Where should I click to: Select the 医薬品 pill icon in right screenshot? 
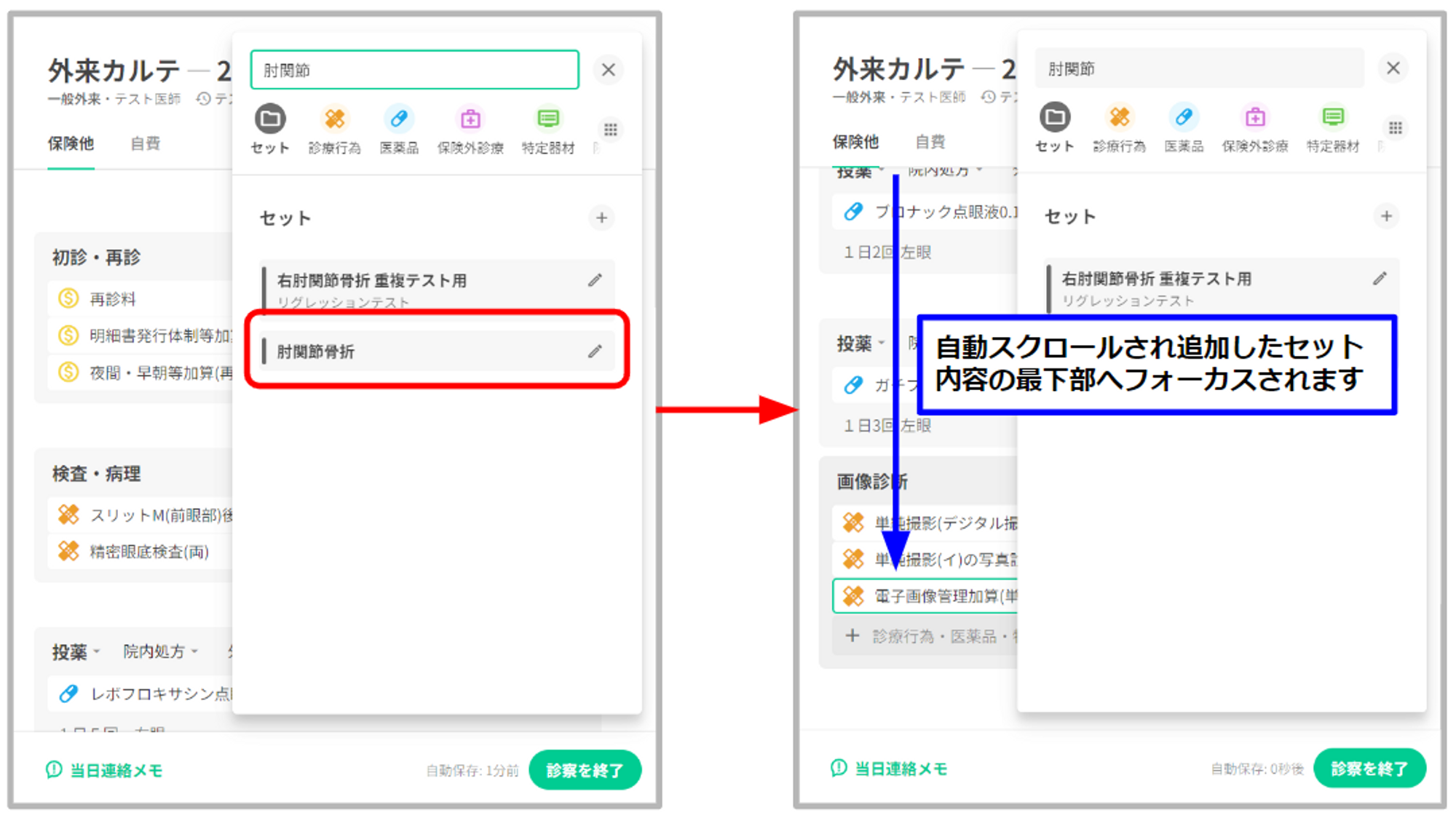click(1184, 117)
